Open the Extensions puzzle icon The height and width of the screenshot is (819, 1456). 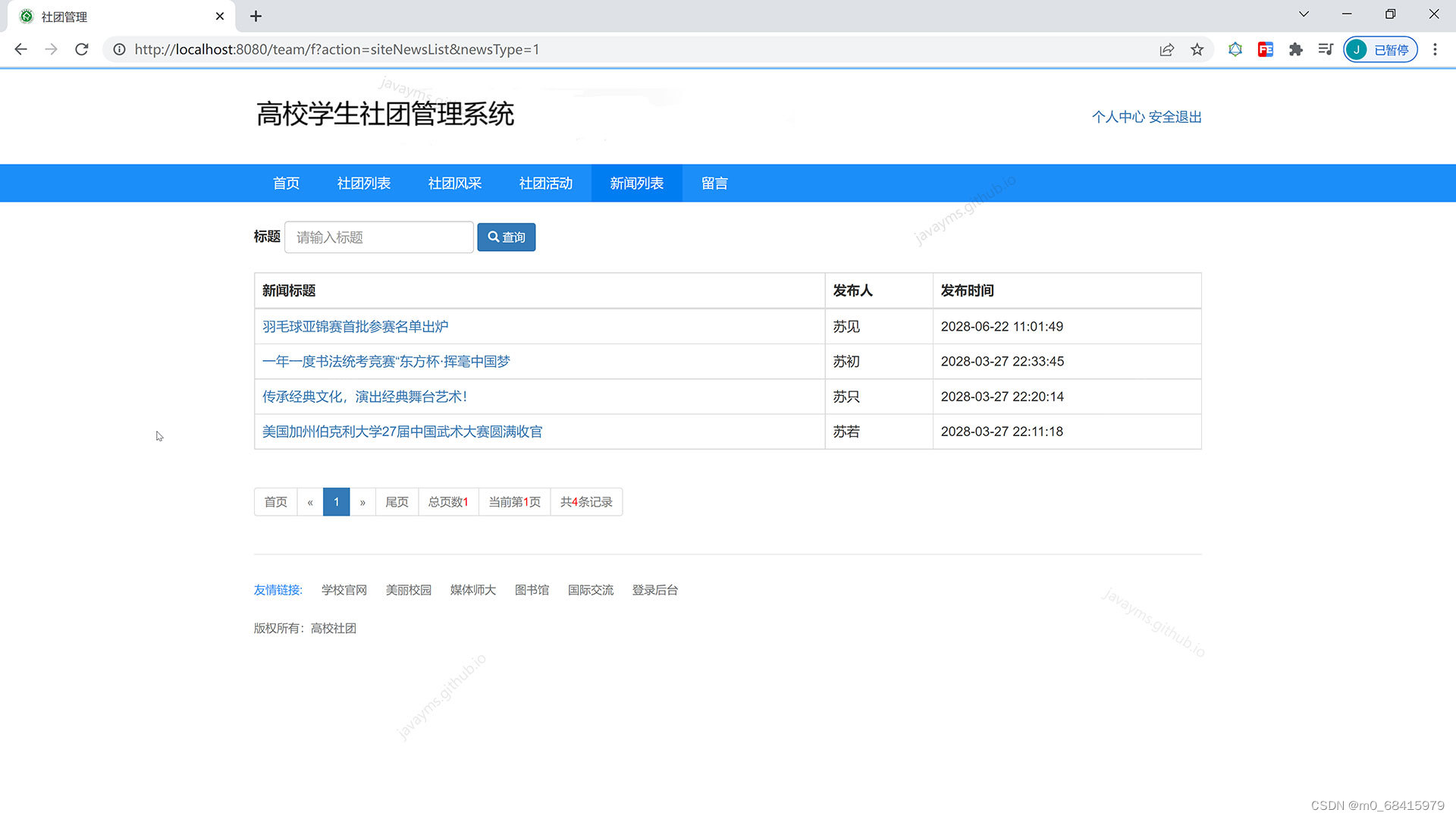point(1295,49)
